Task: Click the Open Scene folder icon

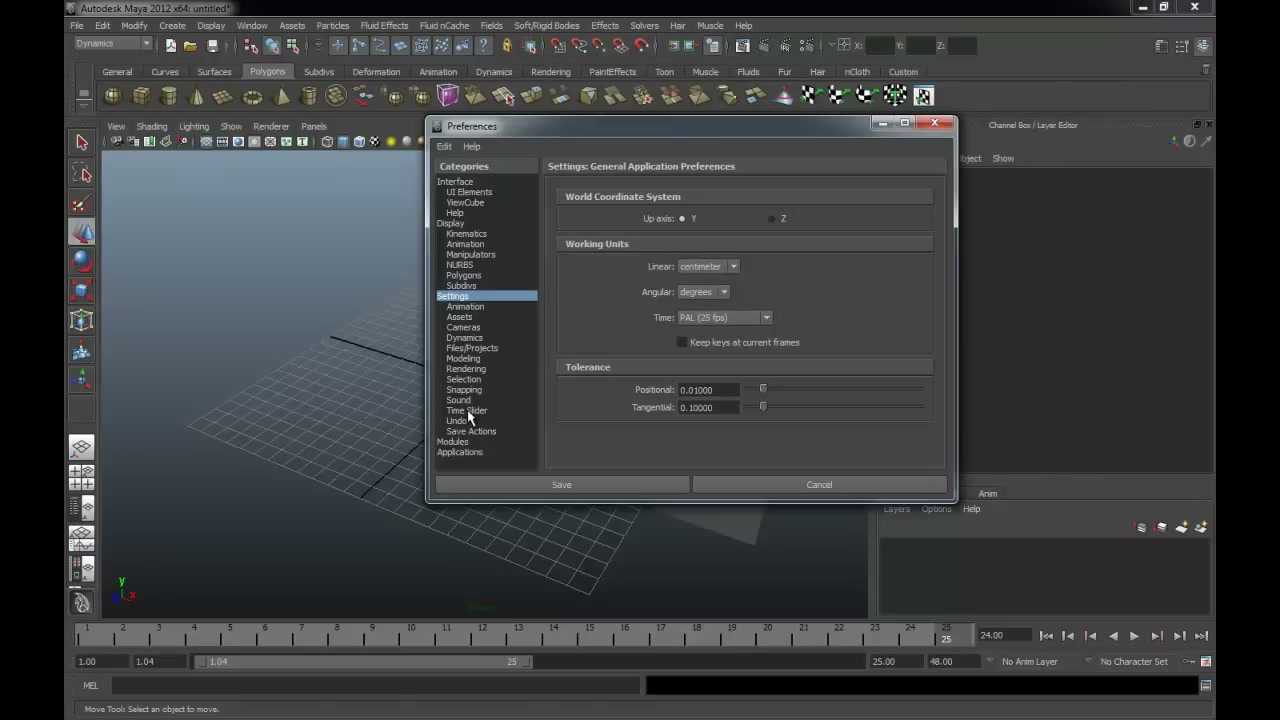Action: point(190,46)
